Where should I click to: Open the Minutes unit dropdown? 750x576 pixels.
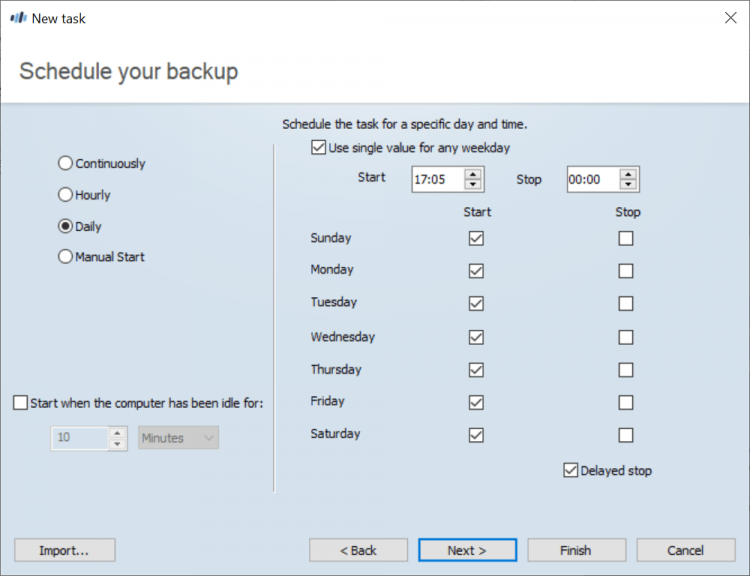tap(178, 438)
